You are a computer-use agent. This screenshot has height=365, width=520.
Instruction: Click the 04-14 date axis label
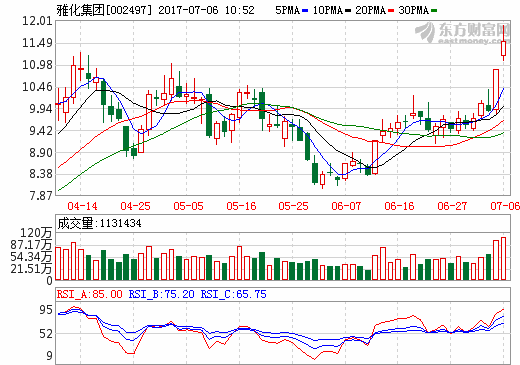pos(82,206)
